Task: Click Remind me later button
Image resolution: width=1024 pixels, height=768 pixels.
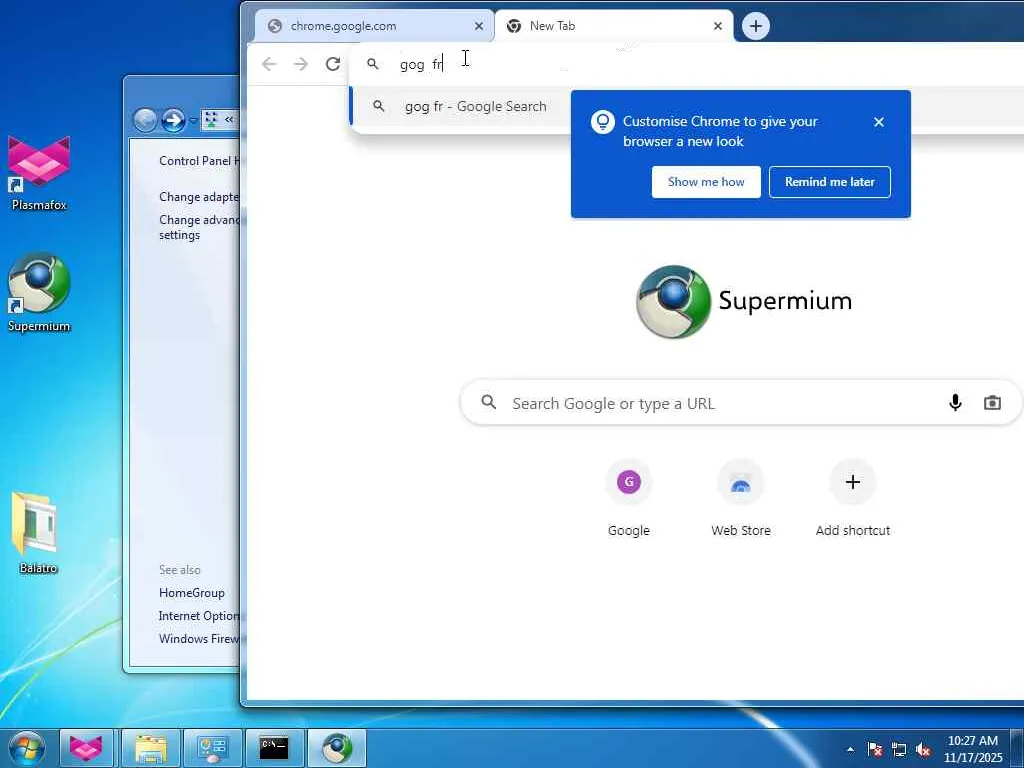Action: (829, 182)
